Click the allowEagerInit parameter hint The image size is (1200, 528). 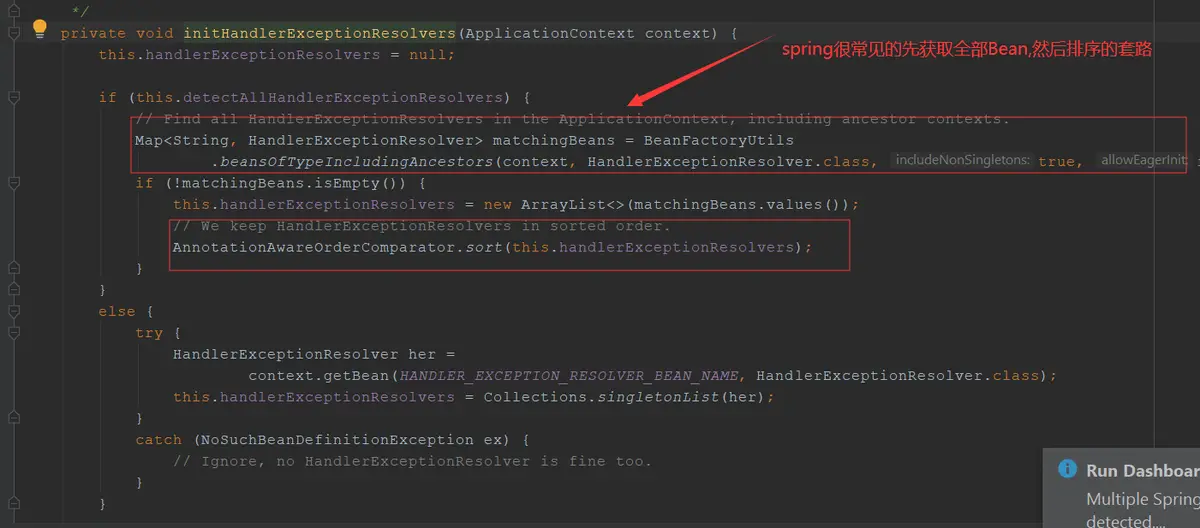1143,160
